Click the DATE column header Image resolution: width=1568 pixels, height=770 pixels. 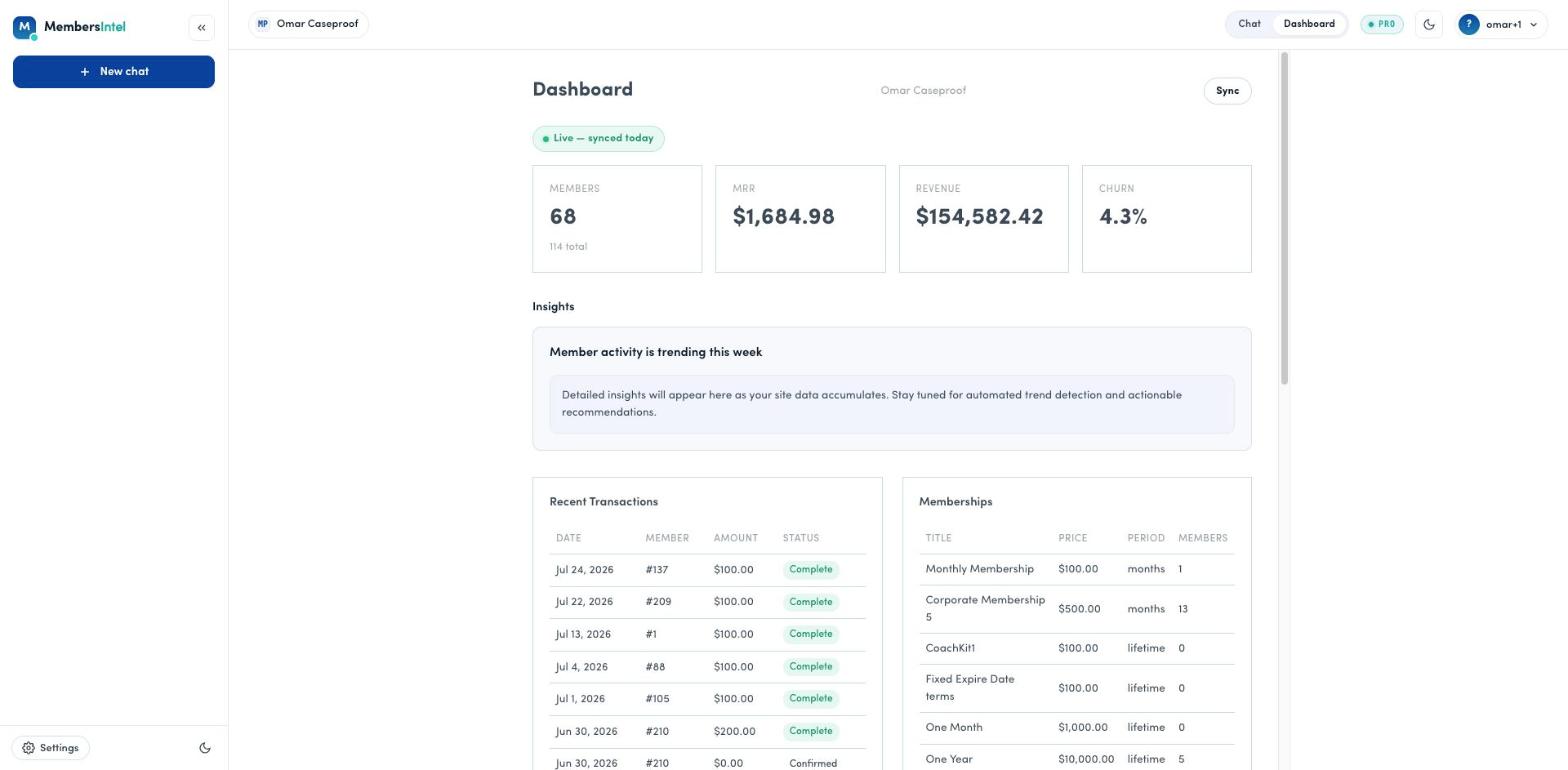[568, 539]
